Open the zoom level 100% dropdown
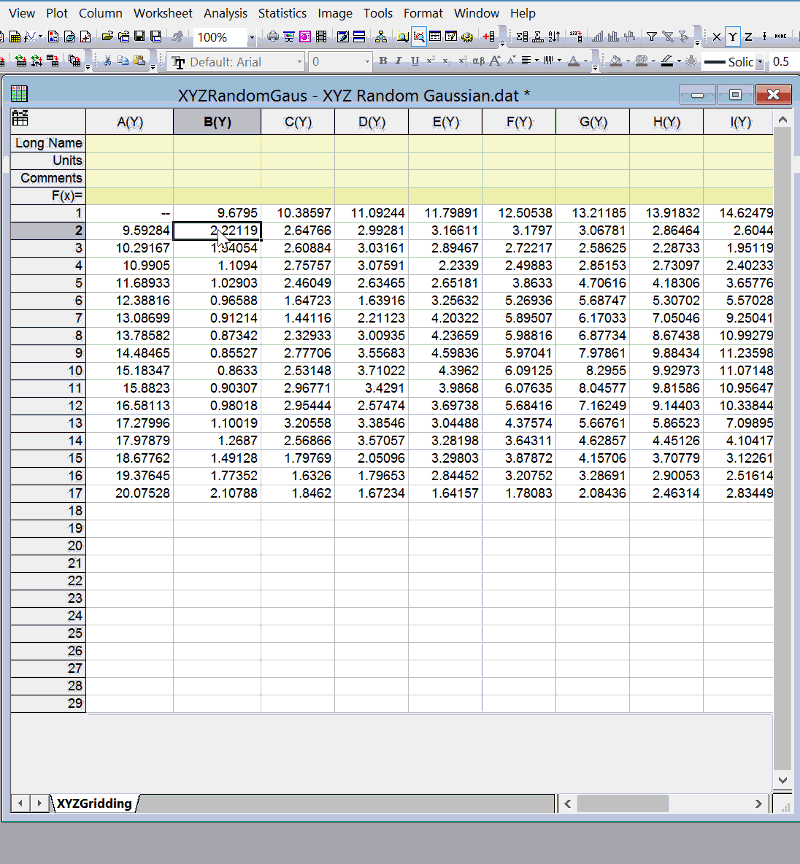This screenshot has width=800, height=864. pos(251,37)
